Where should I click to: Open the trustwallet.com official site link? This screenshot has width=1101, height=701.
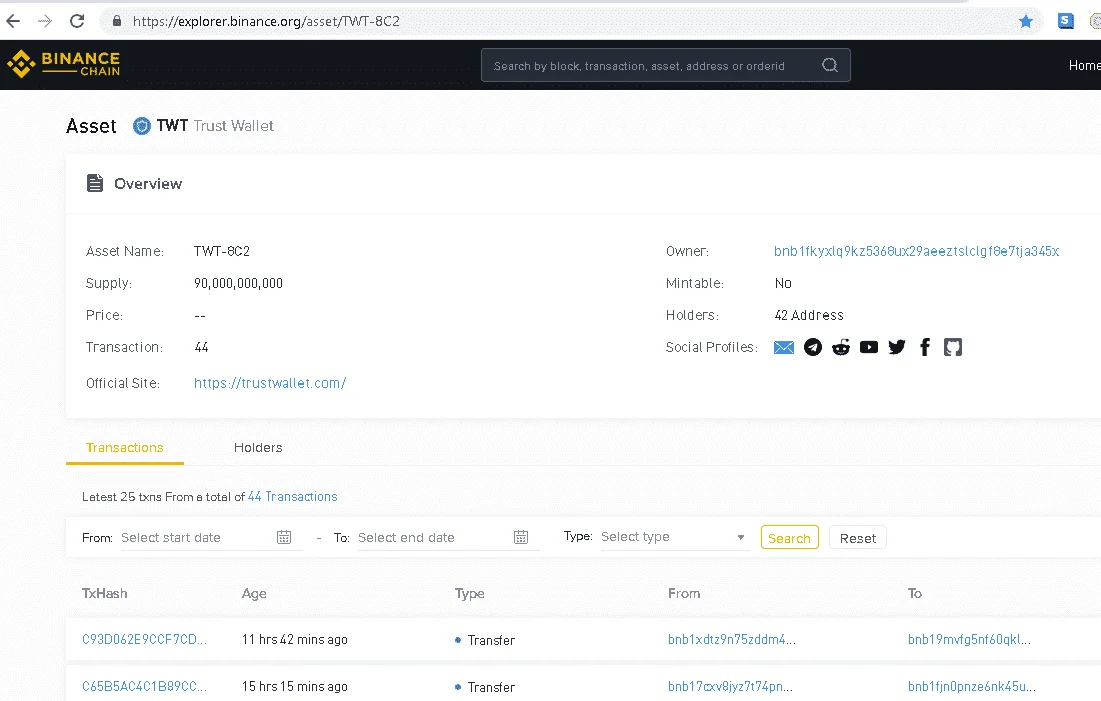[x=270, y=383]
